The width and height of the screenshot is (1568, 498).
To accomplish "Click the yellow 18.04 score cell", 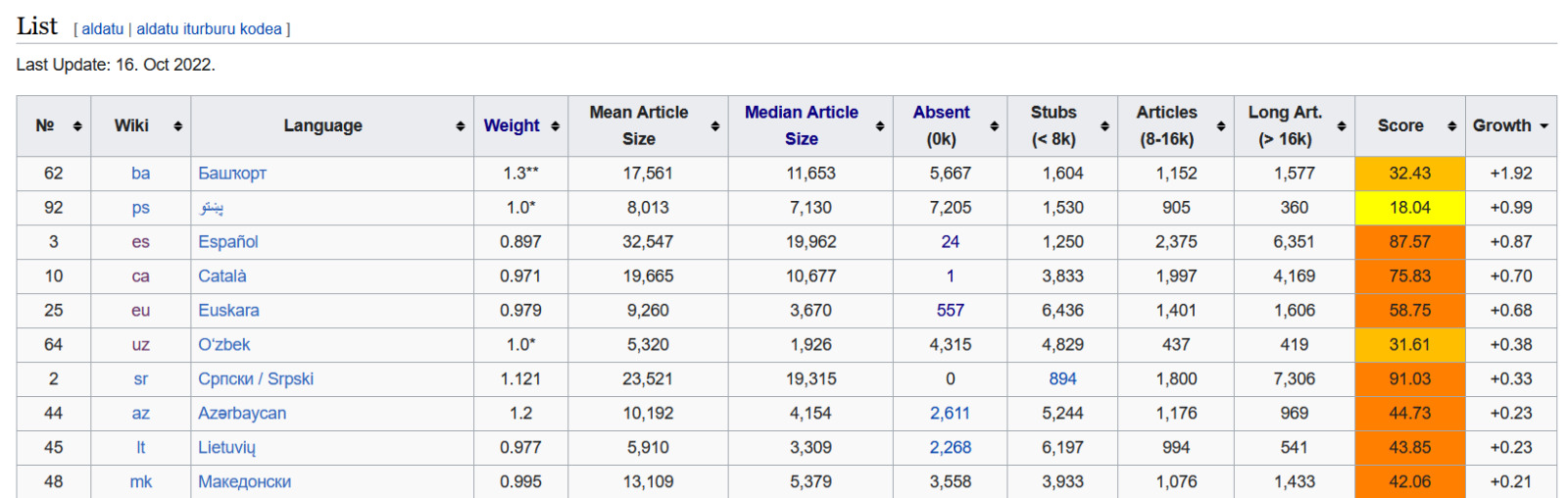I will coord(1409,208).
